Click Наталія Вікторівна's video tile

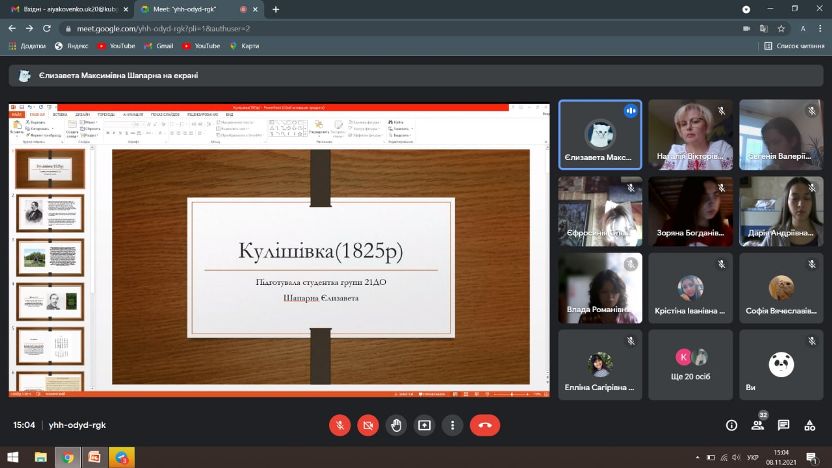691,135
